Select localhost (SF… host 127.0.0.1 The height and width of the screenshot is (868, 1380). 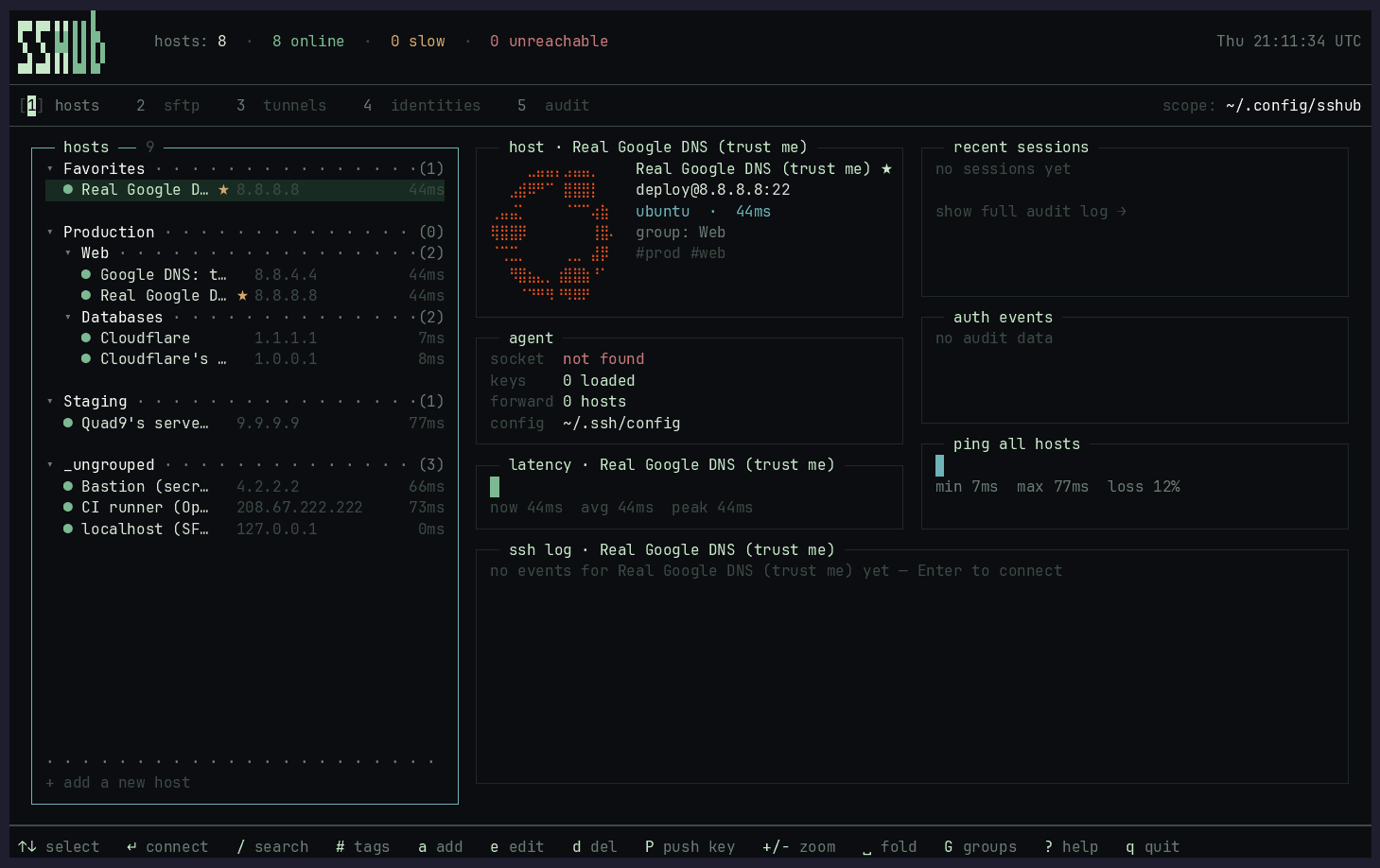point(245,529)
